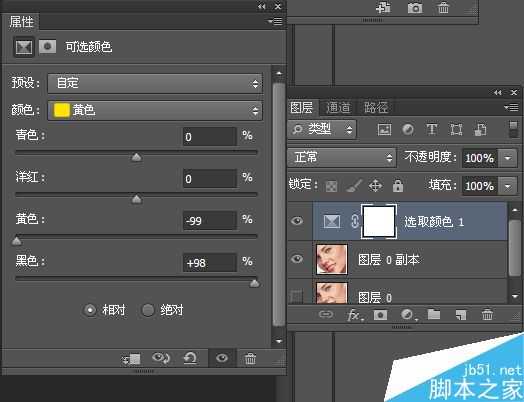This screenshot has height=402, width=524.
Task: Click the 黄色 value field showing -99
Action: coord(210,221)
